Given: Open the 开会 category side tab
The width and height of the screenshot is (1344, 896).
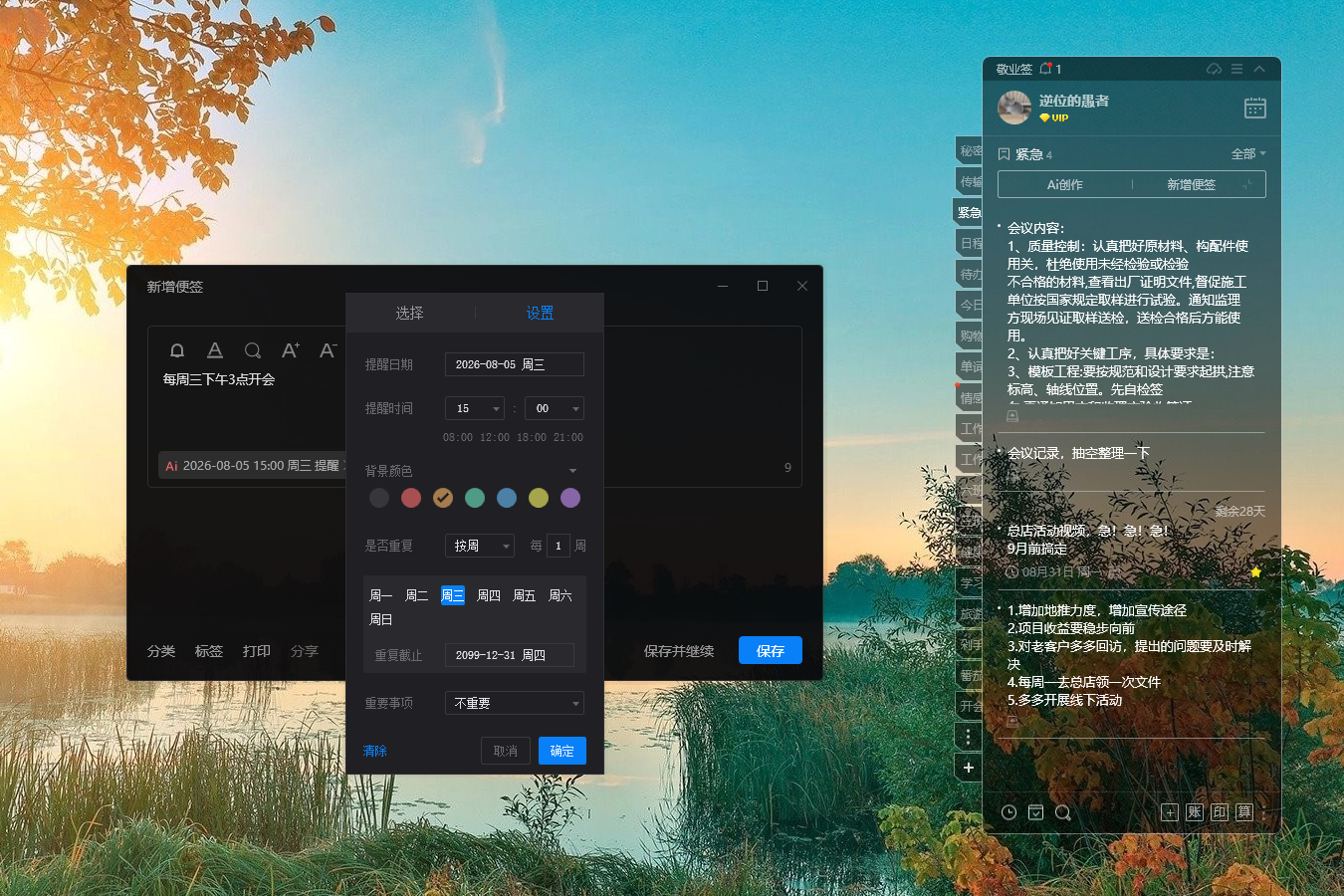Looking at the screenshot, I should point(969,706).
